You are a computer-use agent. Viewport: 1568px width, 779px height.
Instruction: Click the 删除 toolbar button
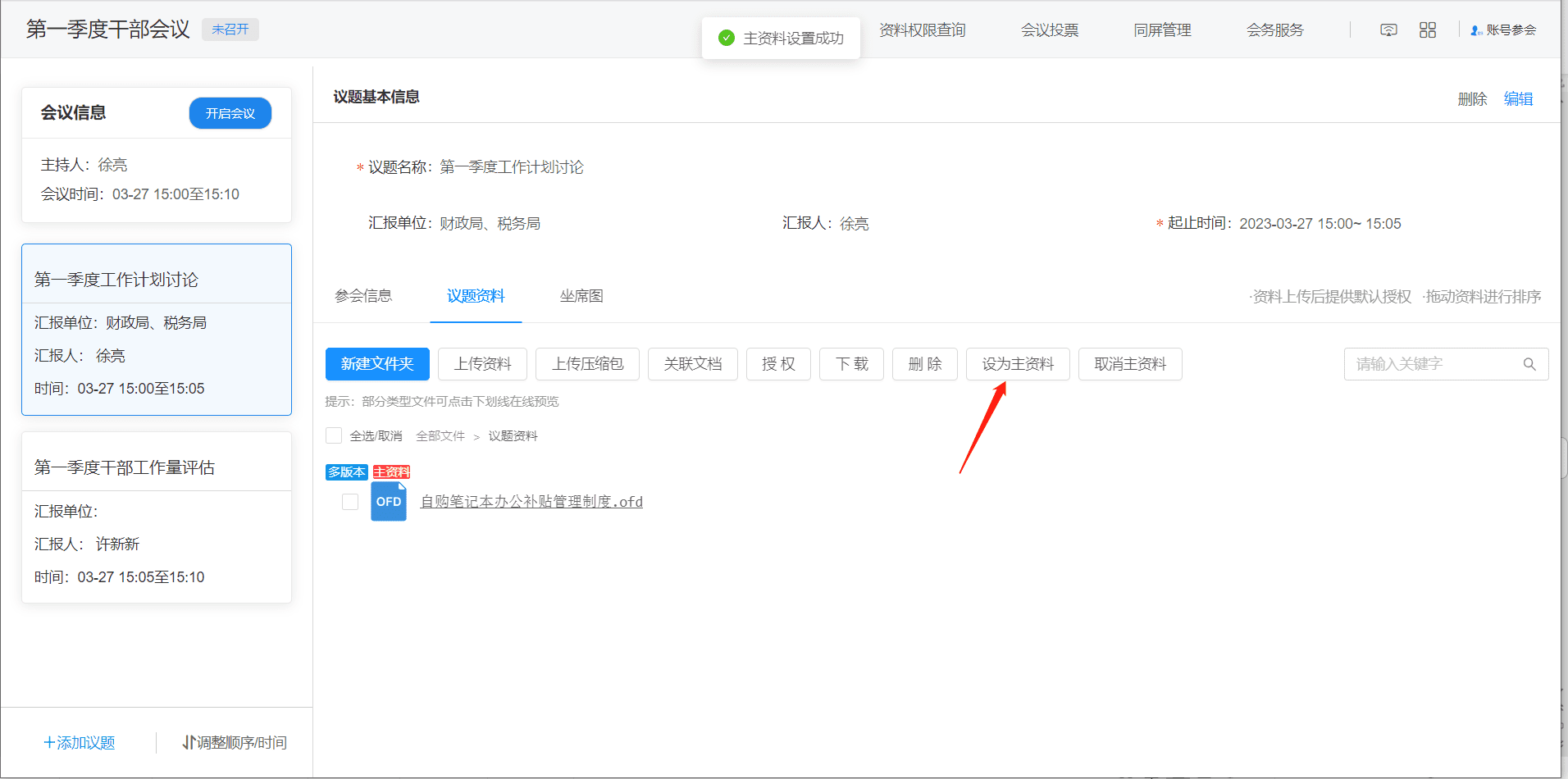[x=925, y=364]
